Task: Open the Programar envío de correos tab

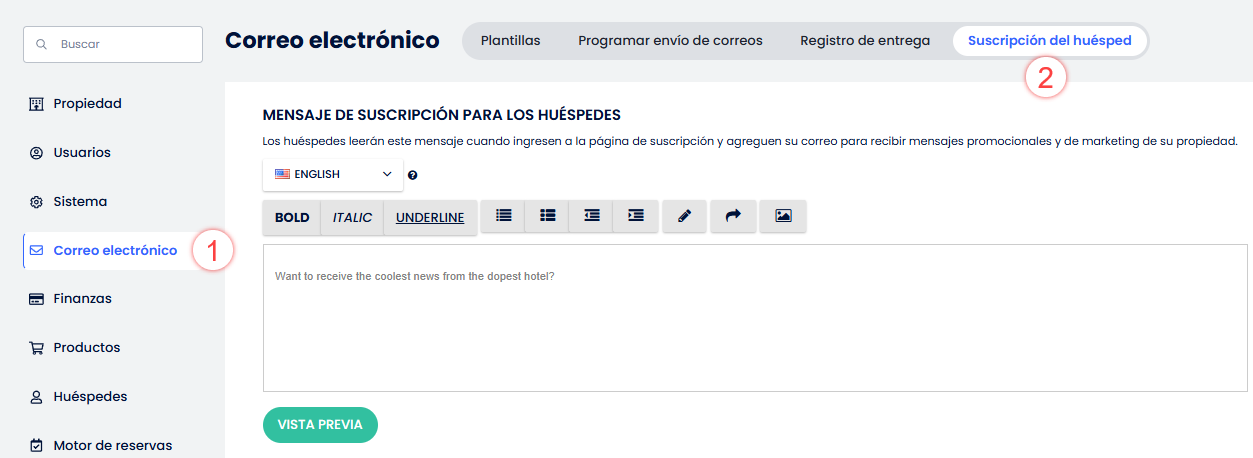Action: (670, 41)
